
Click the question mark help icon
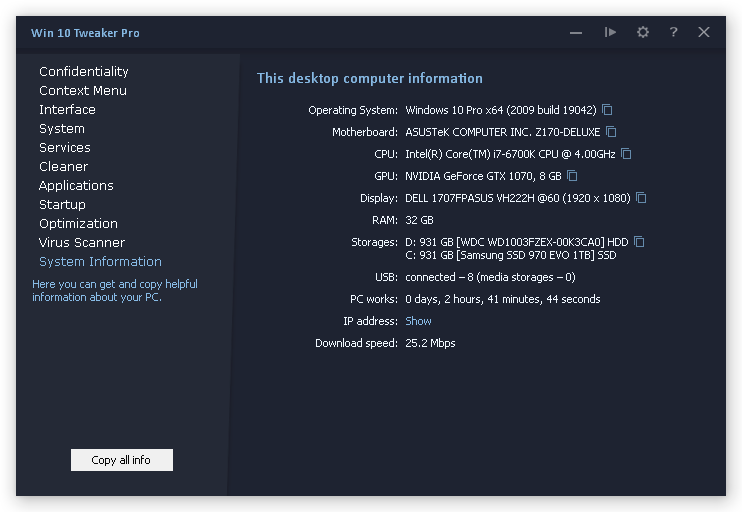(x=673, y=32)
